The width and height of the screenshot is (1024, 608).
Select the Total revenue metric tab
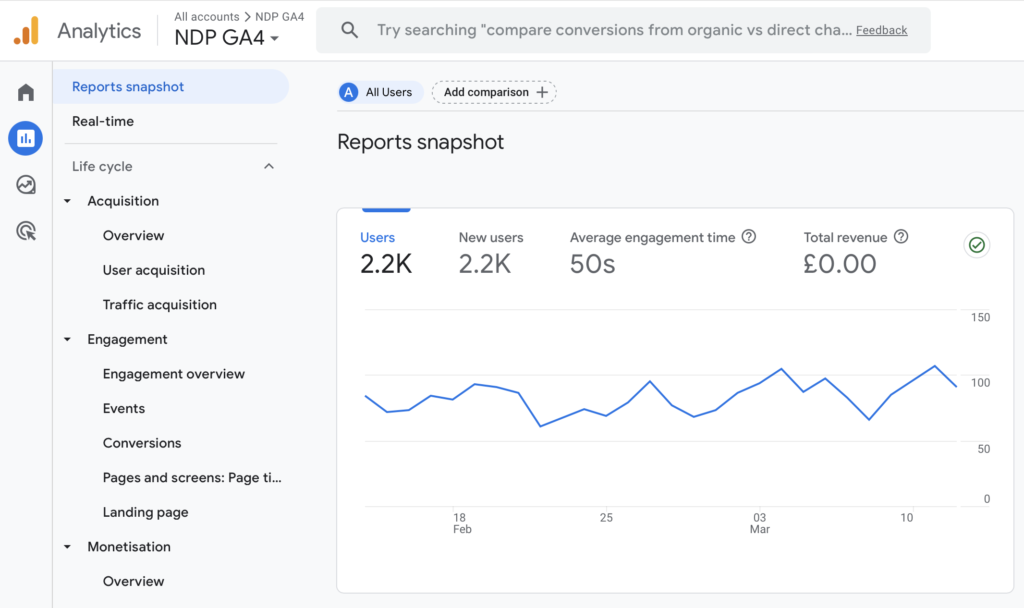point(856,253)
